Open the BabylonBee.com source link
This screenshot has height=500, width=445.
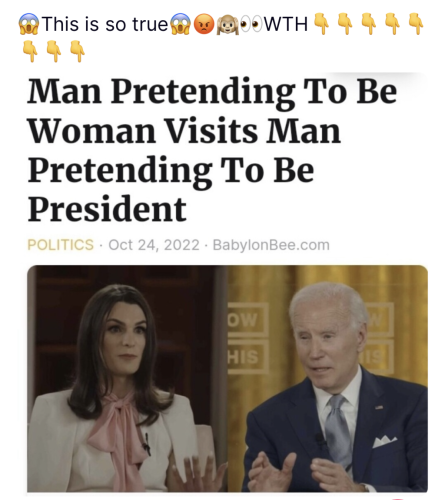click(x=271, y=245)
